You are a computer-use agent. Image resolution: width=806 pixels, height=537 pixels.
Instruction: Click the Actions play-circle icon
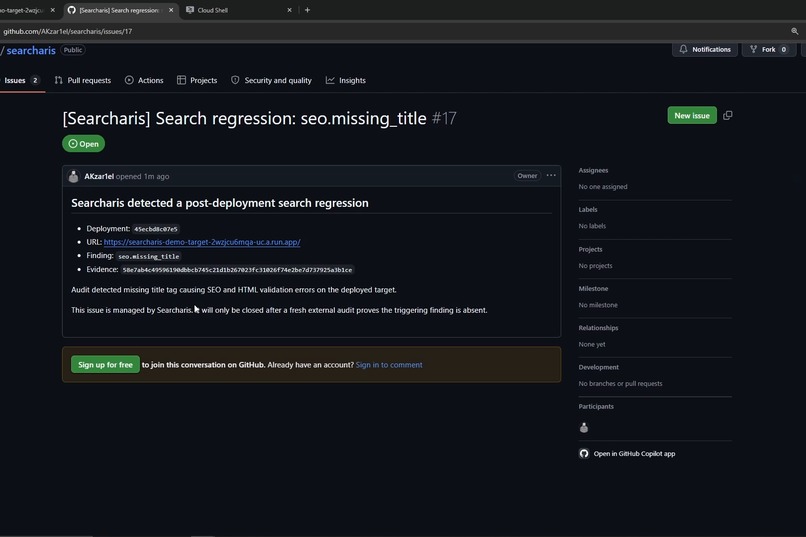point(129,80)
